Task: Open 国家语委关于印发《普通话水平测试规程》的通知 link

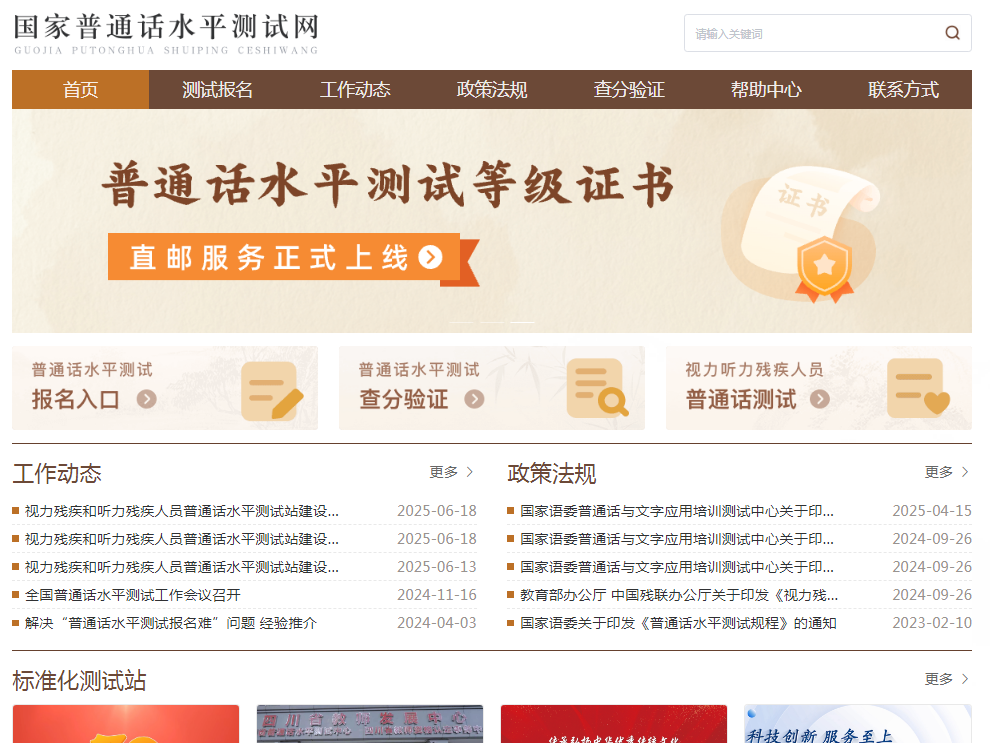Action: (x=678, y=623)
